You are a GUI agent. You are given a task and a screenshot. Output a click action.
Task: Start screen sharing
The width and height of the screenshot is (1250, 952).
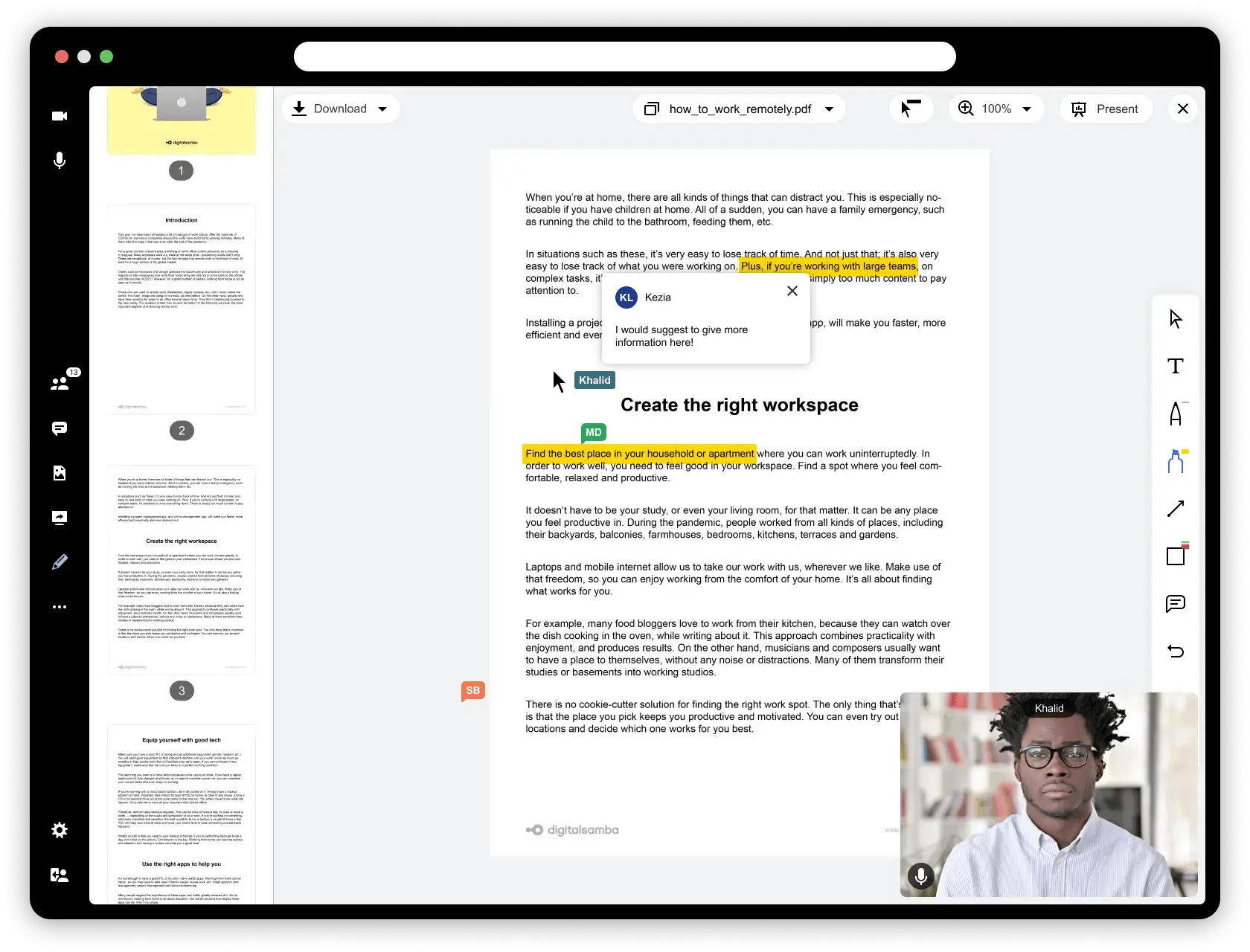pos(60,517)
